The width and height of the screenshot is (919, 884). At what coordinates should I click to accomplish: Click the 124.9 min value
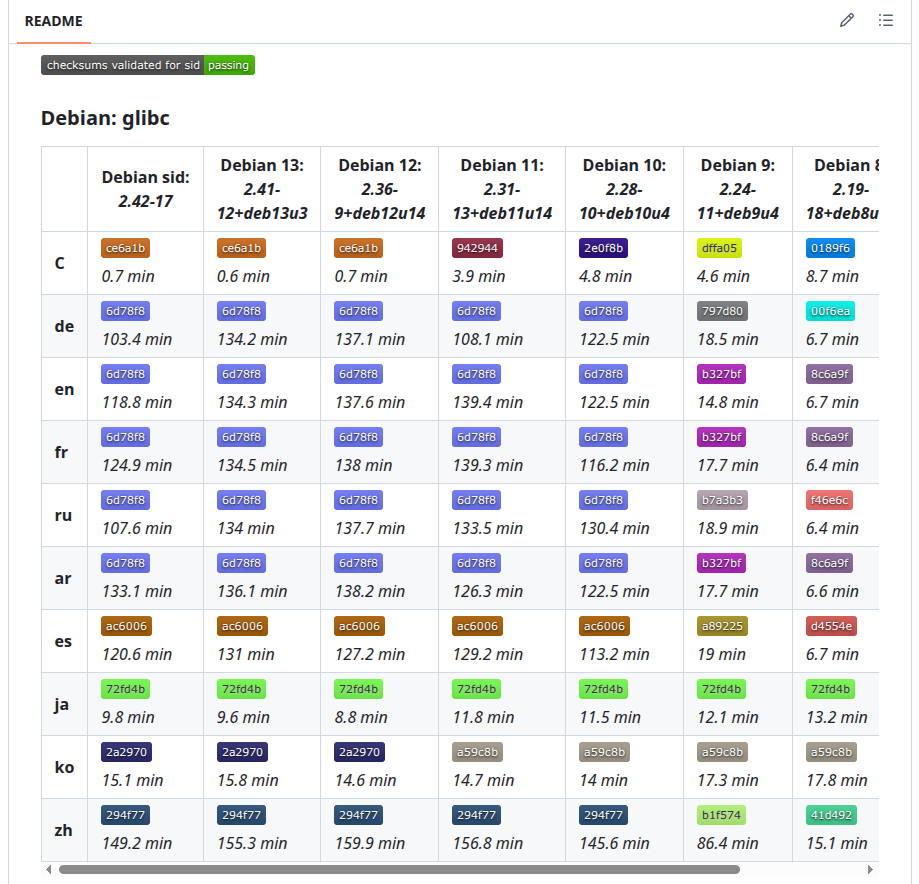pyautogui.click(x=137, y=465)
